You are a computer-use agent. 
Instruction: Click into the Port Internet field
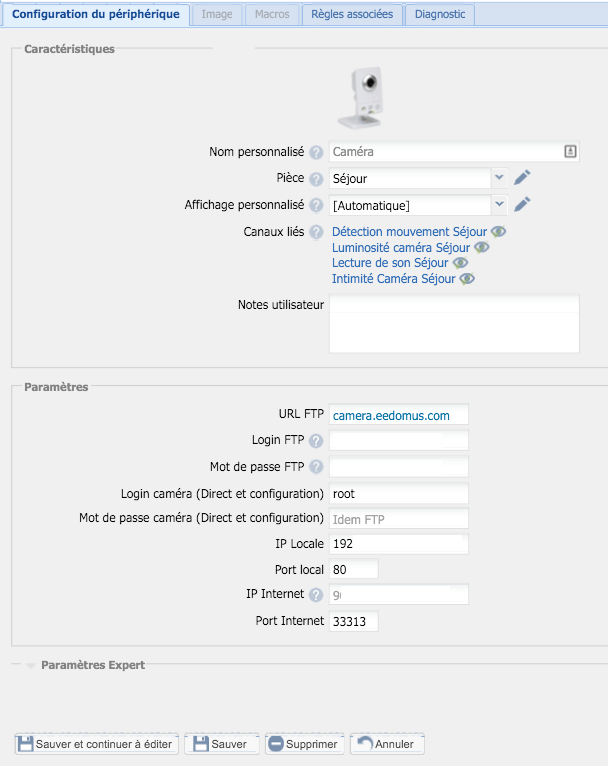[354, 621]
